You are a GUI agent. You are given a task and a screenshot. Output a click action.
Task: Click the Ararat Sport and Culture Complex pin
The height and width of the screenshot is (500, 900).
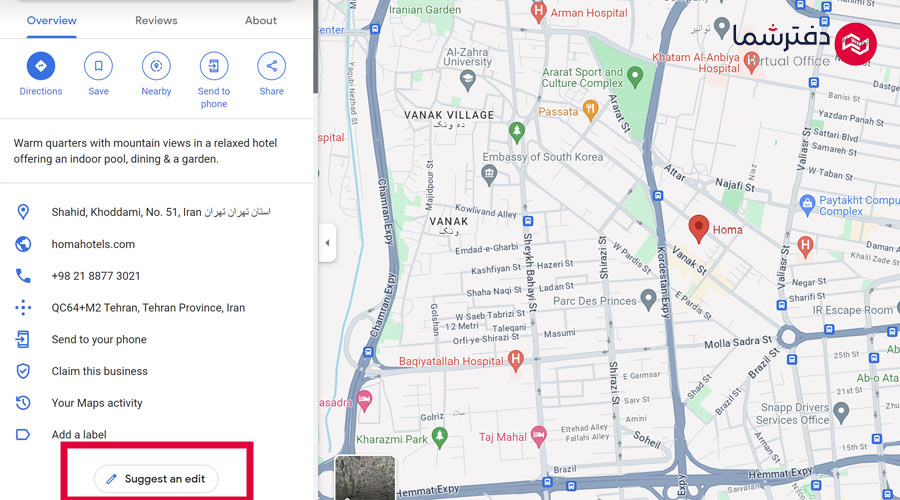(635, 76)
